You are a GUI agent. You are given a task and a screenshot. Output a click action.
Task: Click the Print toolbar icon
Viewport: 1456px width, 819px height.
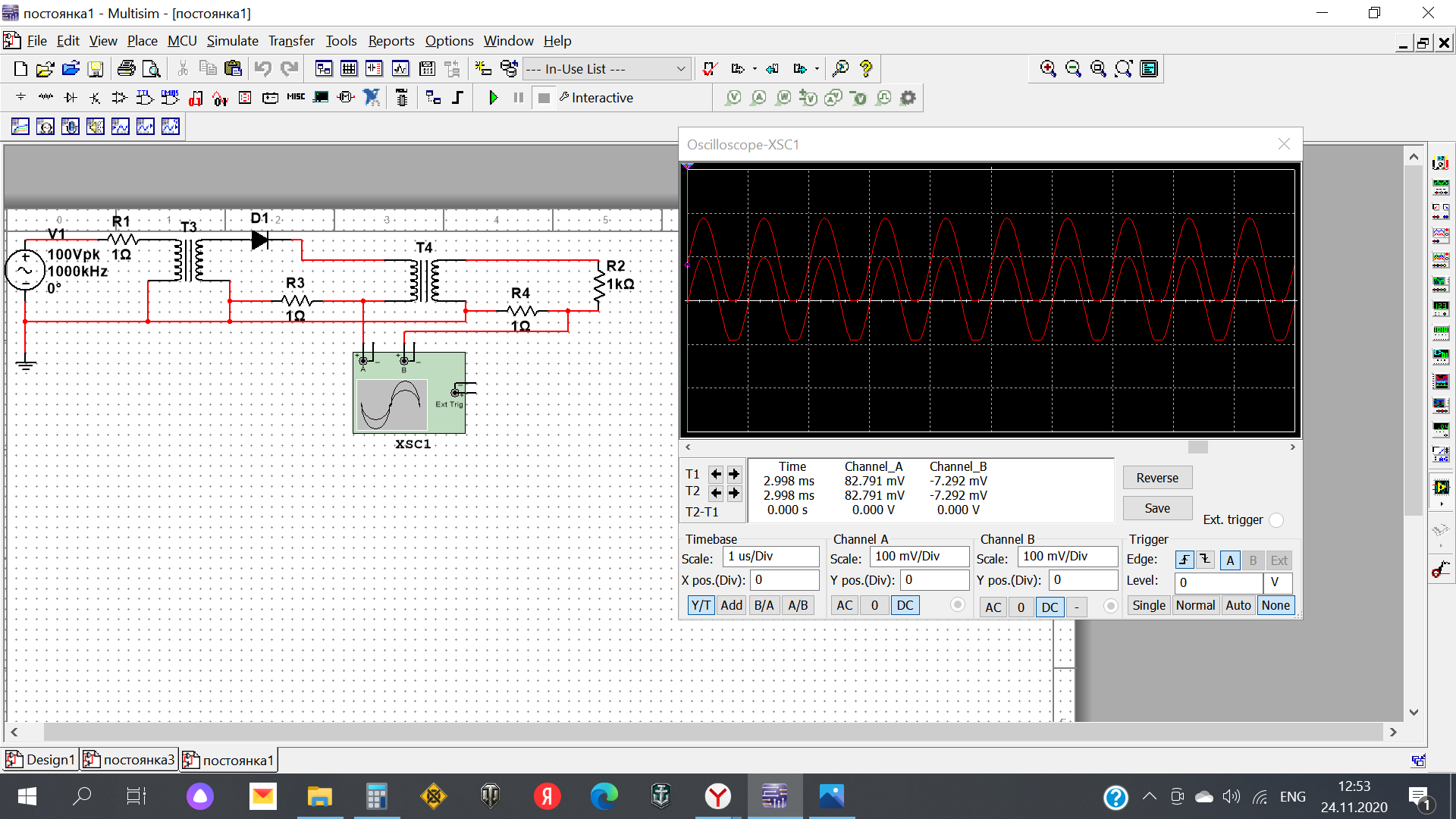coord(127,69)
